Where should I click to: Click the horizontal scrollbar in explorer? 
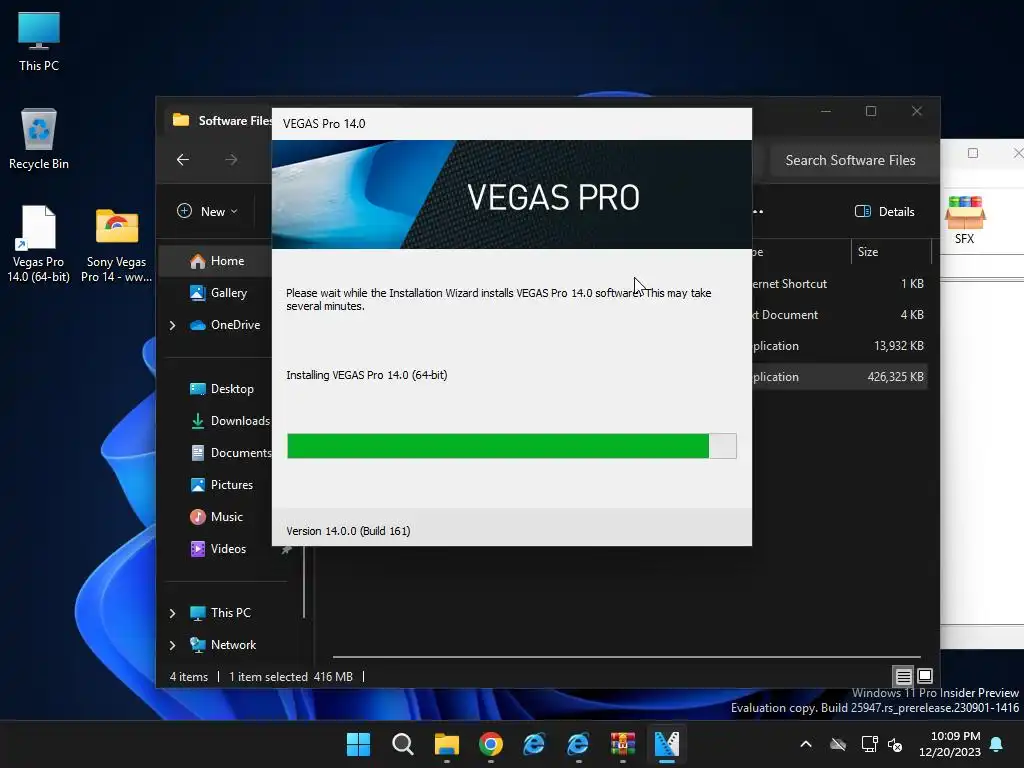click(626, 657)
